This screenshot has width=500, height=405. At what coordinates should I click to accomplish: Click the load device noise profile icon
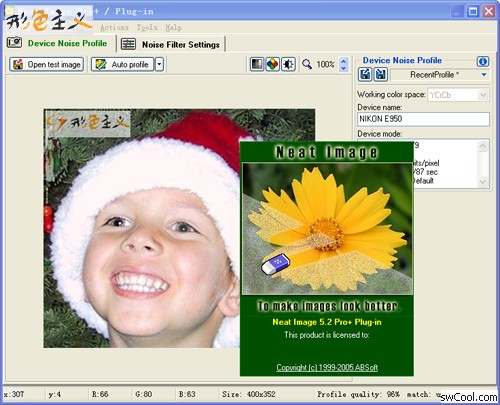[x=365, y=75]
